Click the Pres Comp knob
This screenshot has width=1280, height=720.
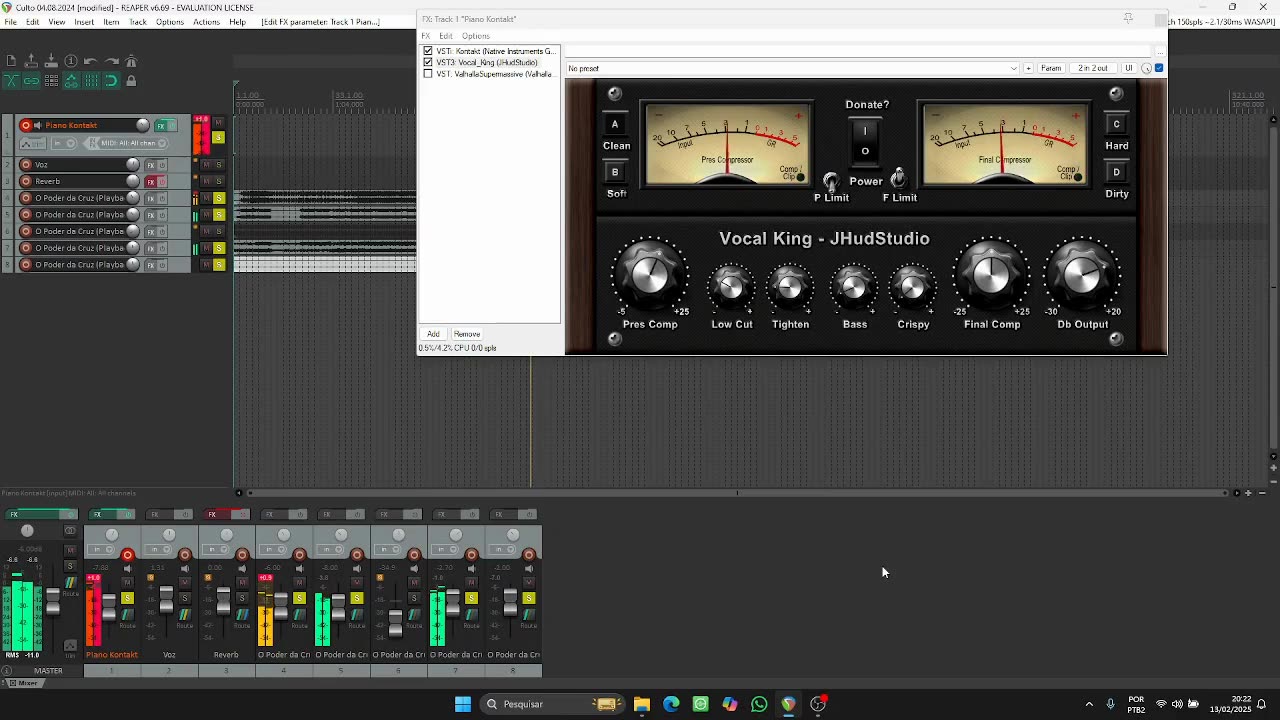(650, 274)
